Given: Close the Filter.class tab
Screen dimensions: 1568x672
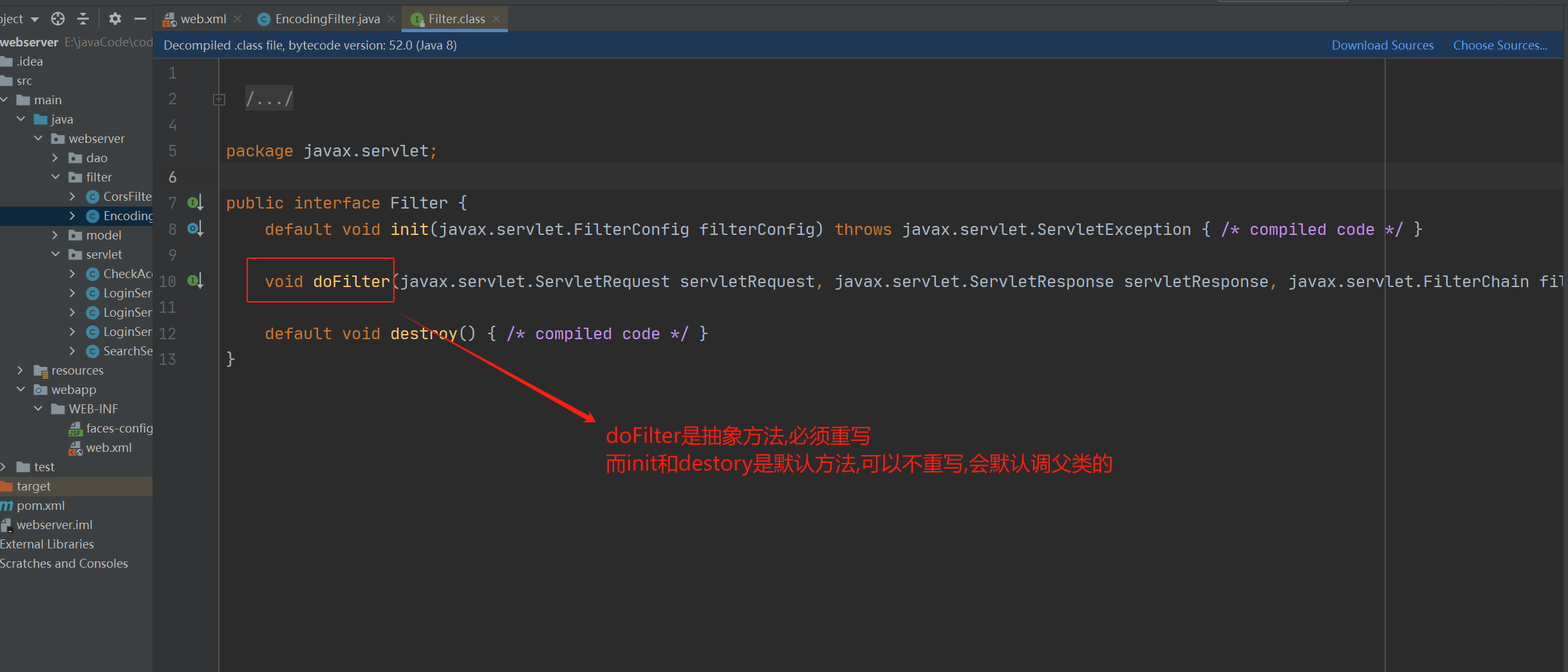Looking at the screenshot, I should [496, 19].
